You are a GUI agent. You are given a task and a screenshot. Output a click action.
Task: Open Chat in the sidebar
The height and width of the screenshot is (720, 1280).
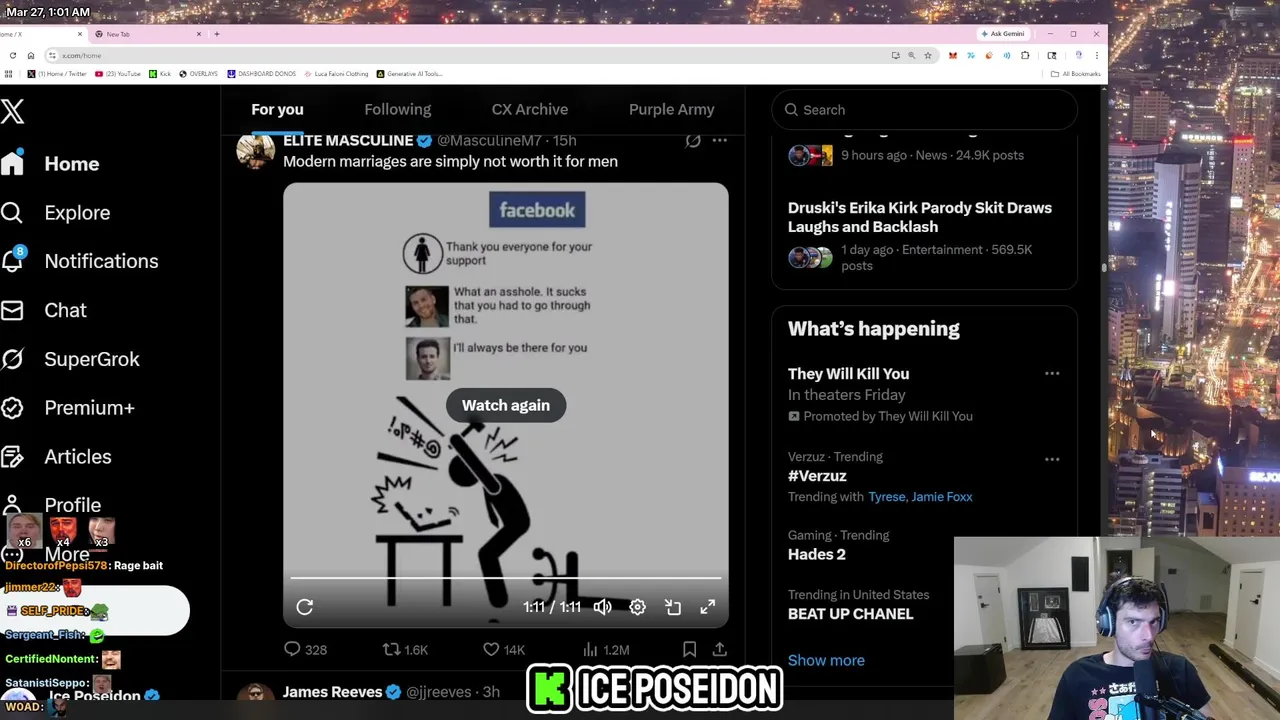click(x=65, y=310)
